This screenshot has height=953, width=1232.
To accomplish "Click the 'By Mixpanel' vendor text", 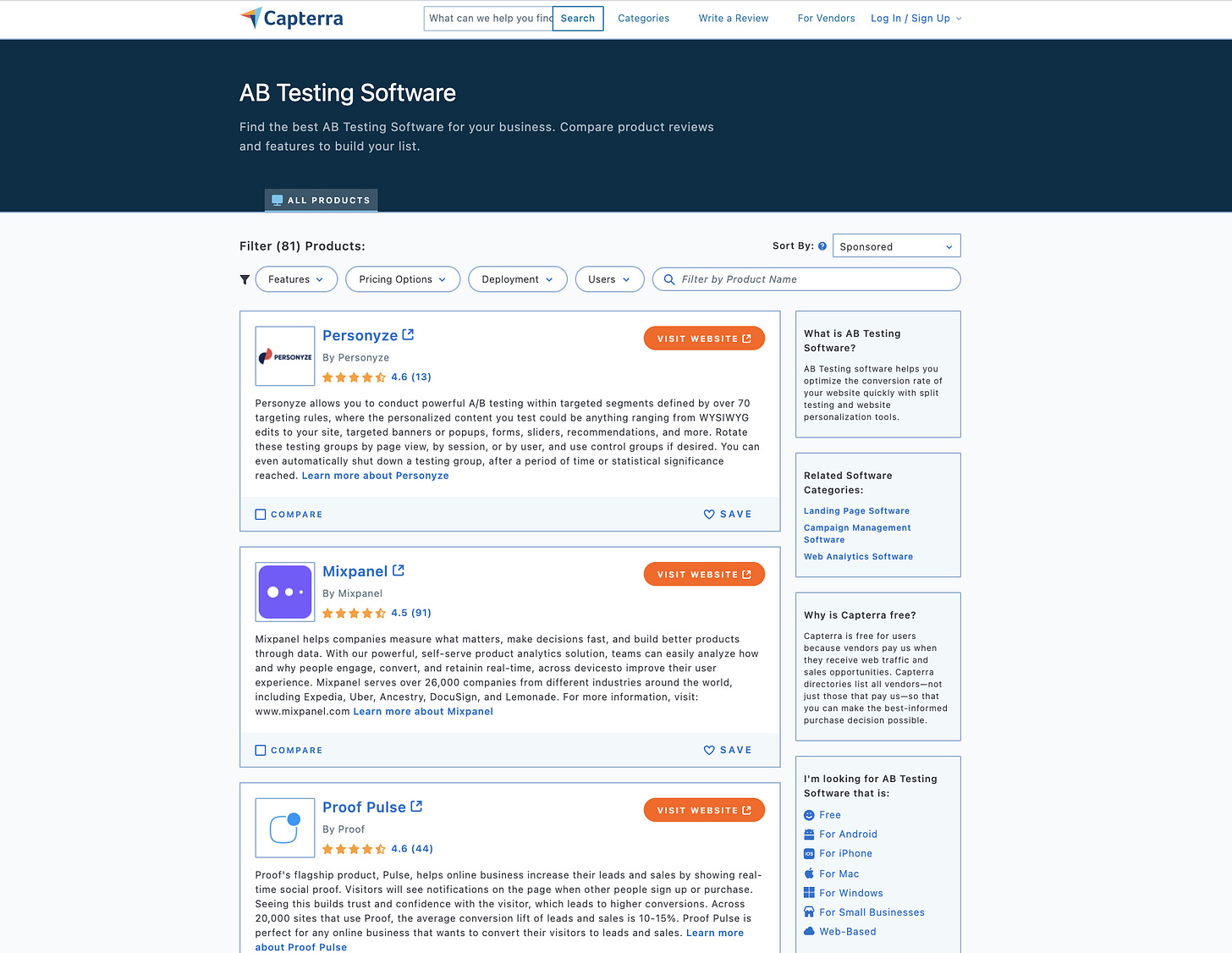I will click(x=352, y=594).
